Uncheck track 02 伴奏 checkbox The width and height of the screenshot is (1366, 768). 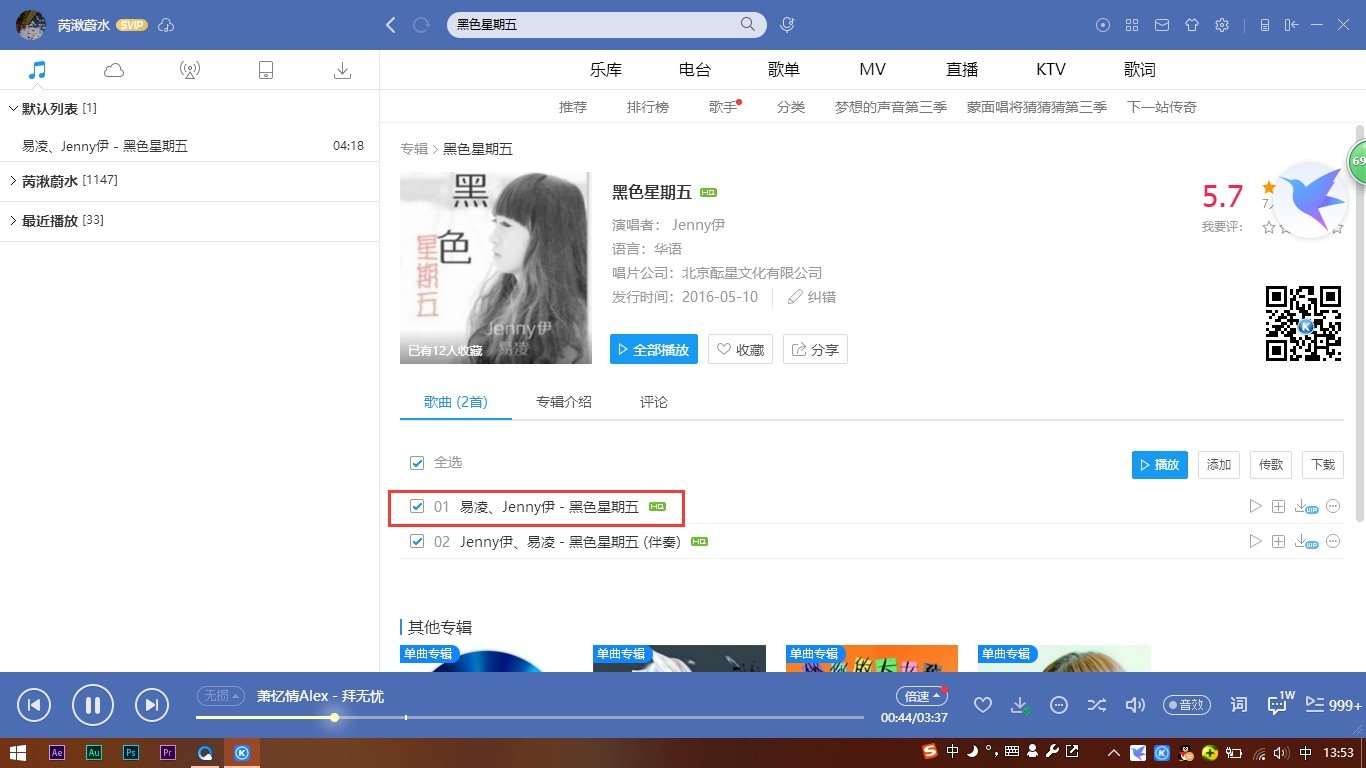click(417, 541)
